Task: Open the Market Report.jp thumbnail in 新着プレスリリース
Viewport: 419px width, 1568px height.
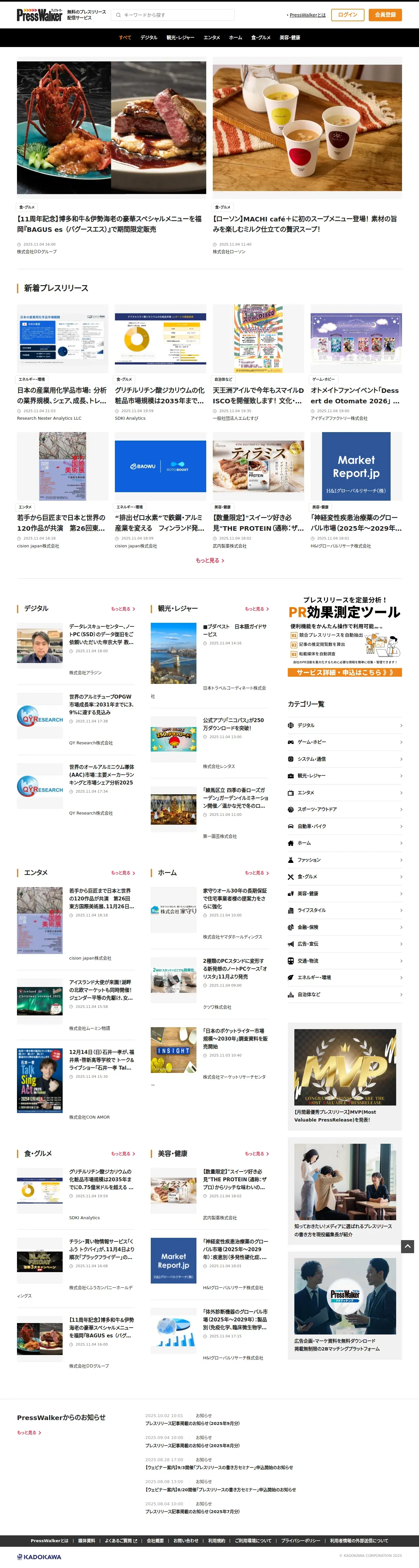Action: 356,466
